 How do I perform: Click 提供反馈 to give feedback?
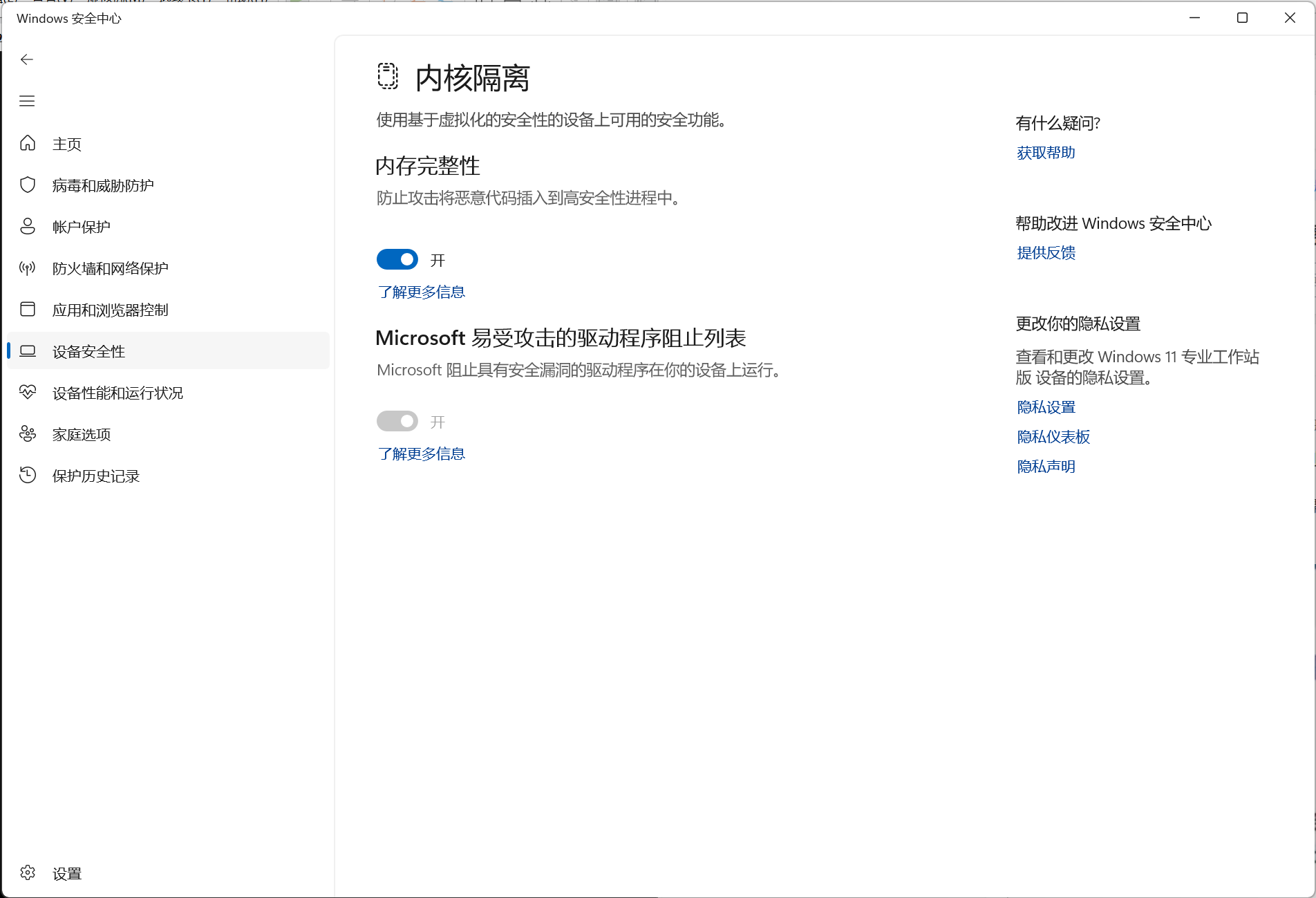(1045, 252)
